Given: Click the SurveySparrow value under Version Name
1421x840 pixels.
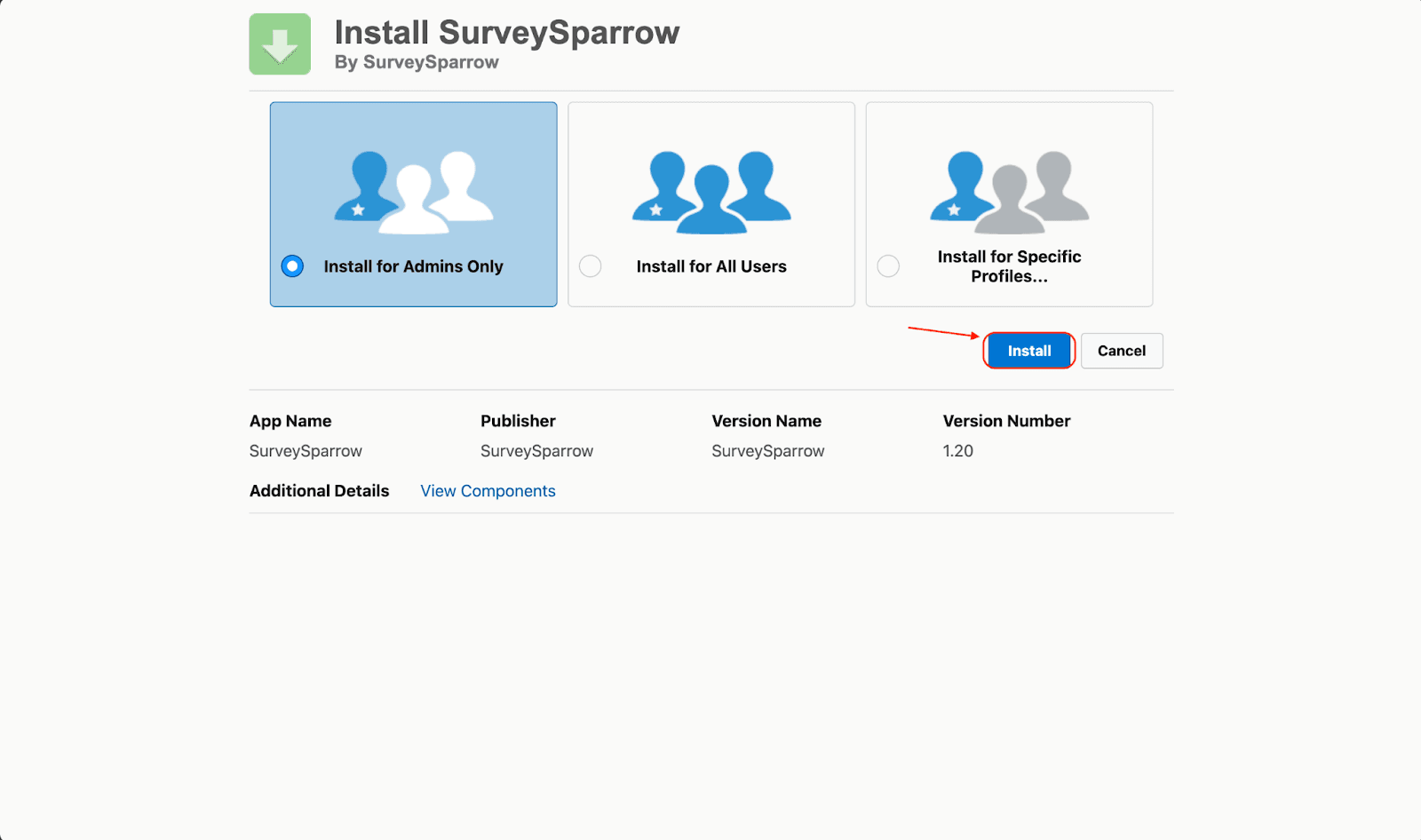Looking at the screenshot, I should 767,451.
